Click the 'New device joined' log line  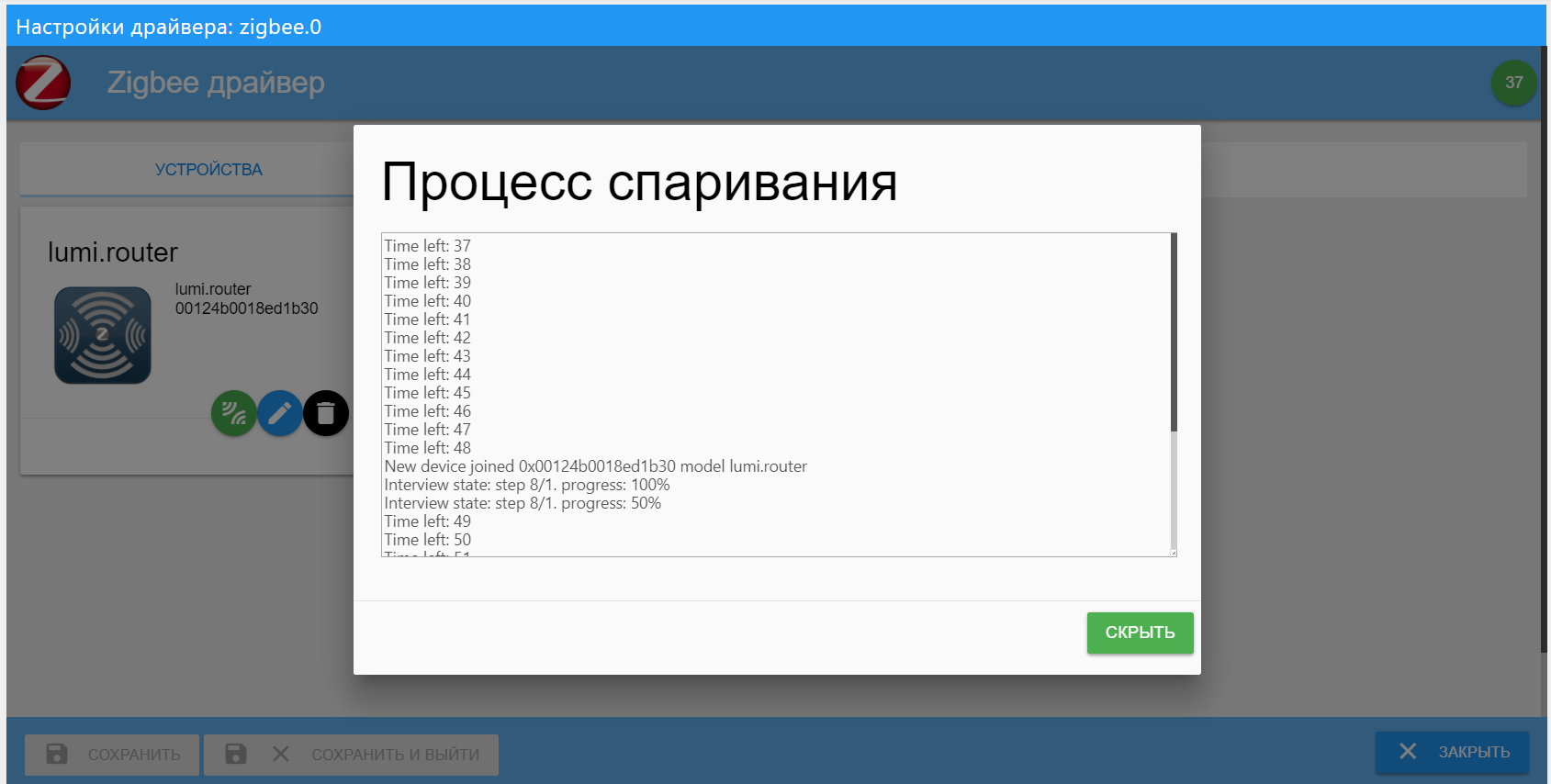595,466
